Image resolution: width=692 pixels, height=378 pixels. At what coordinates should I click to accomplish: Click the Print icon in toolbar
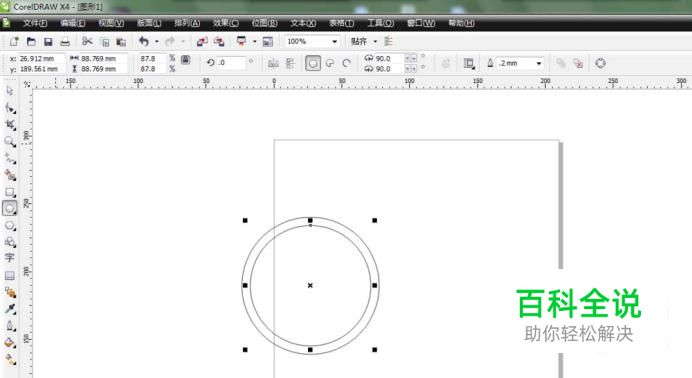(65, 42)
